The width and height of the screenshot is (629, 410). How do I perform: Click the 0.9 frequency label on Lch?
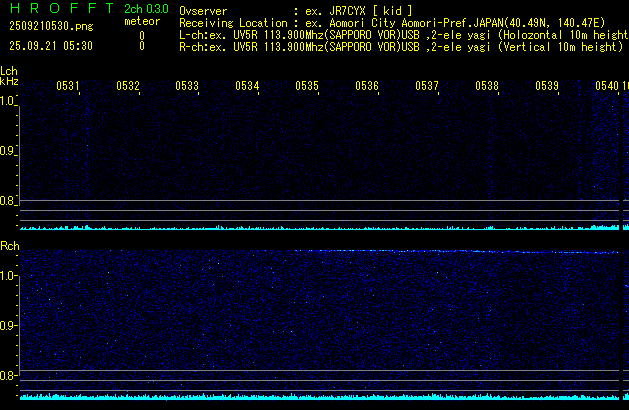(9, 151)
